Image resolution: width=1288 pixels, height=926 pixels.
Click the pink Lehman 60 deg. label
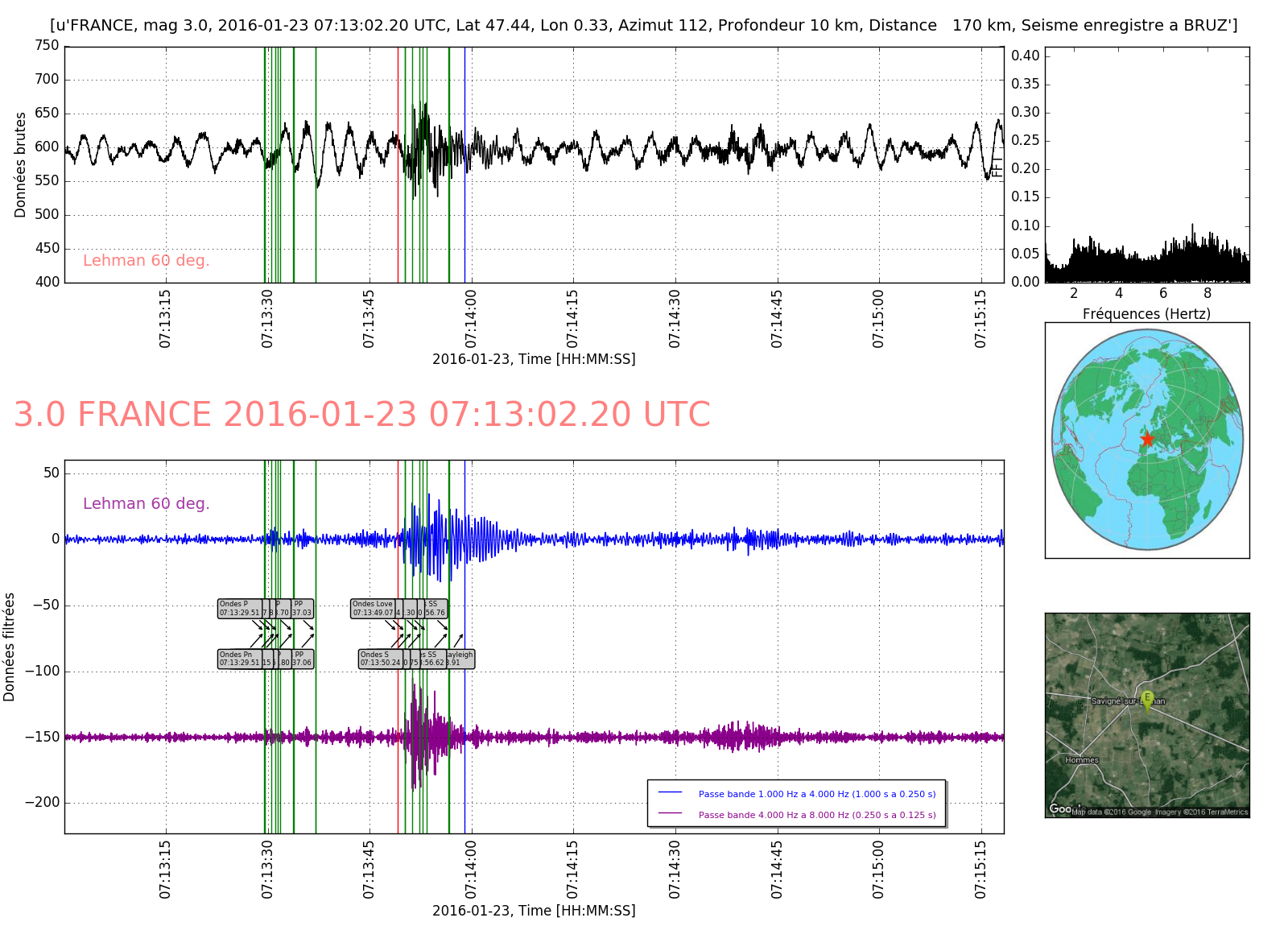tap(146, 261)
